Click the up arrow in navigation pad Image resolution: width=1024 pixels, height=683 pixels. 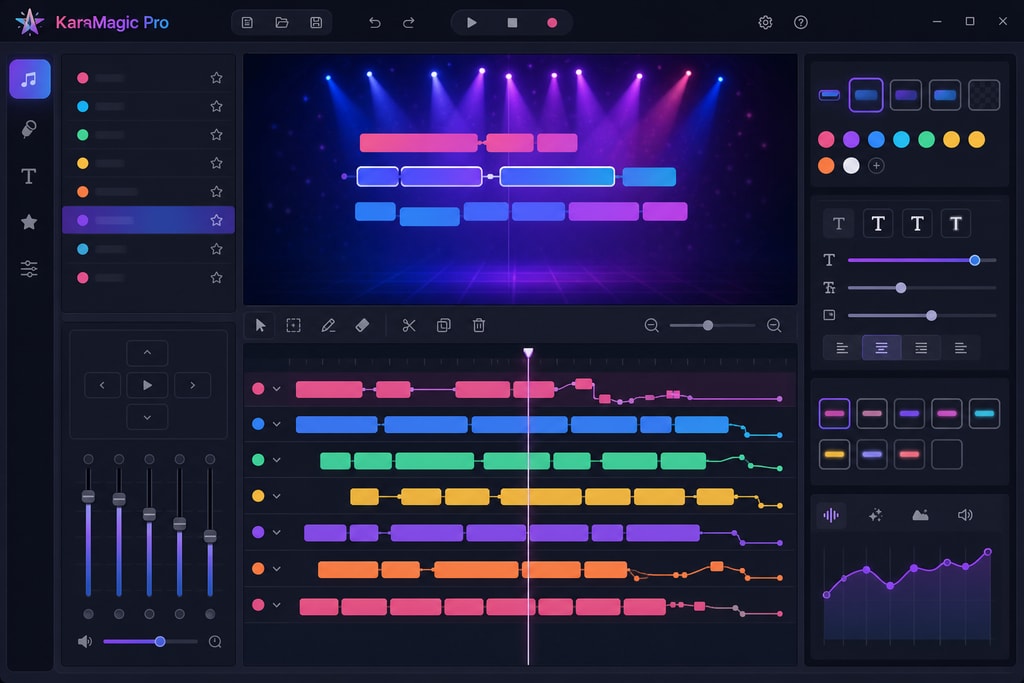[147, 353]
